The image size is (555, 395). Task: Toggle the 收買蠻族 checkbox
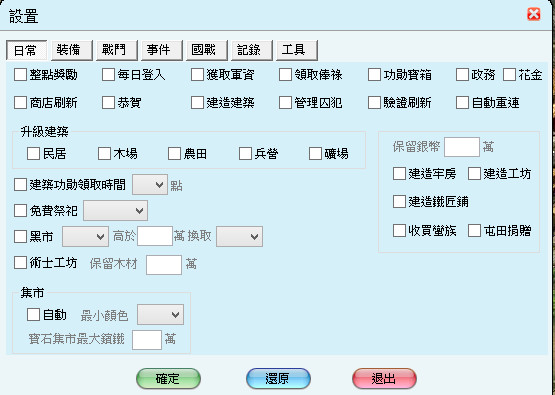399,230
